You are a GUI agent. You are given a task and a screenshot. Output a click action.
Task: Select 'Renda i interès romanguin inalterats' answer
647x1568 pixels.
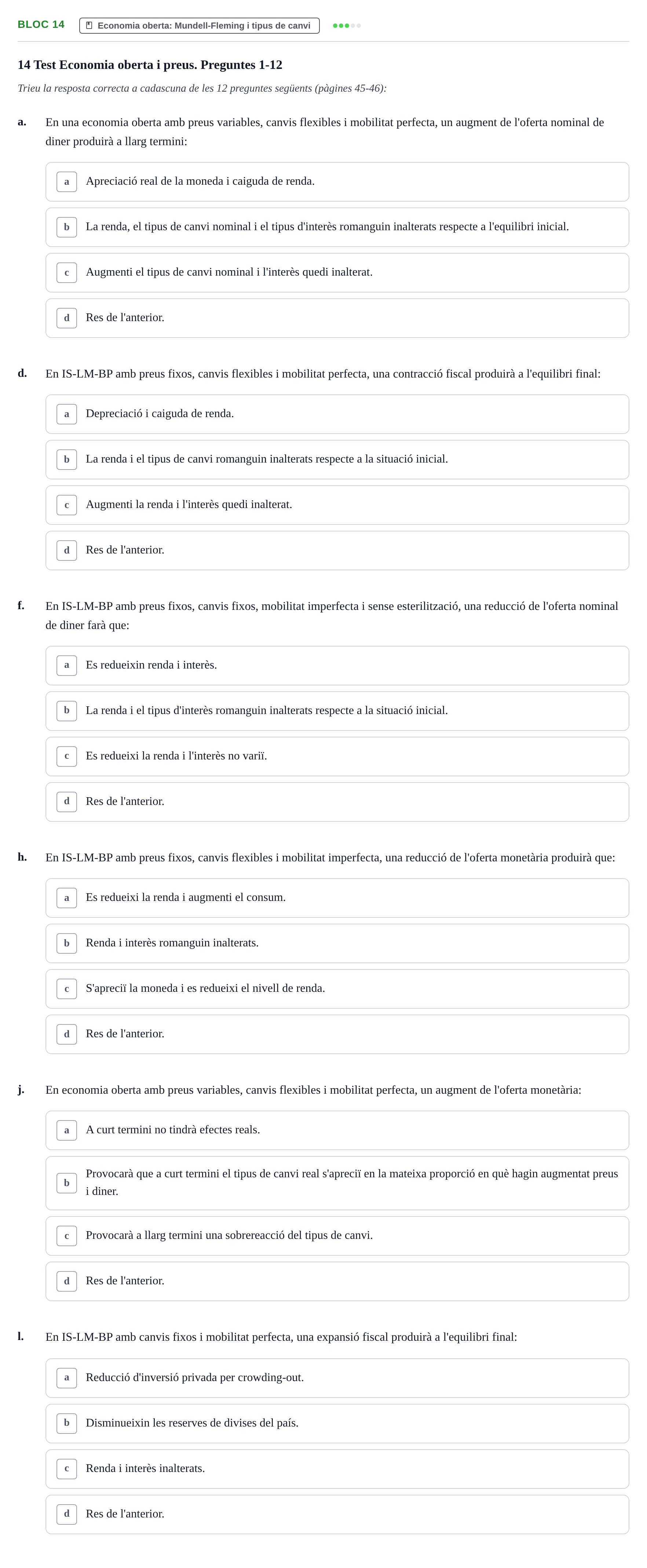[337, 943]
